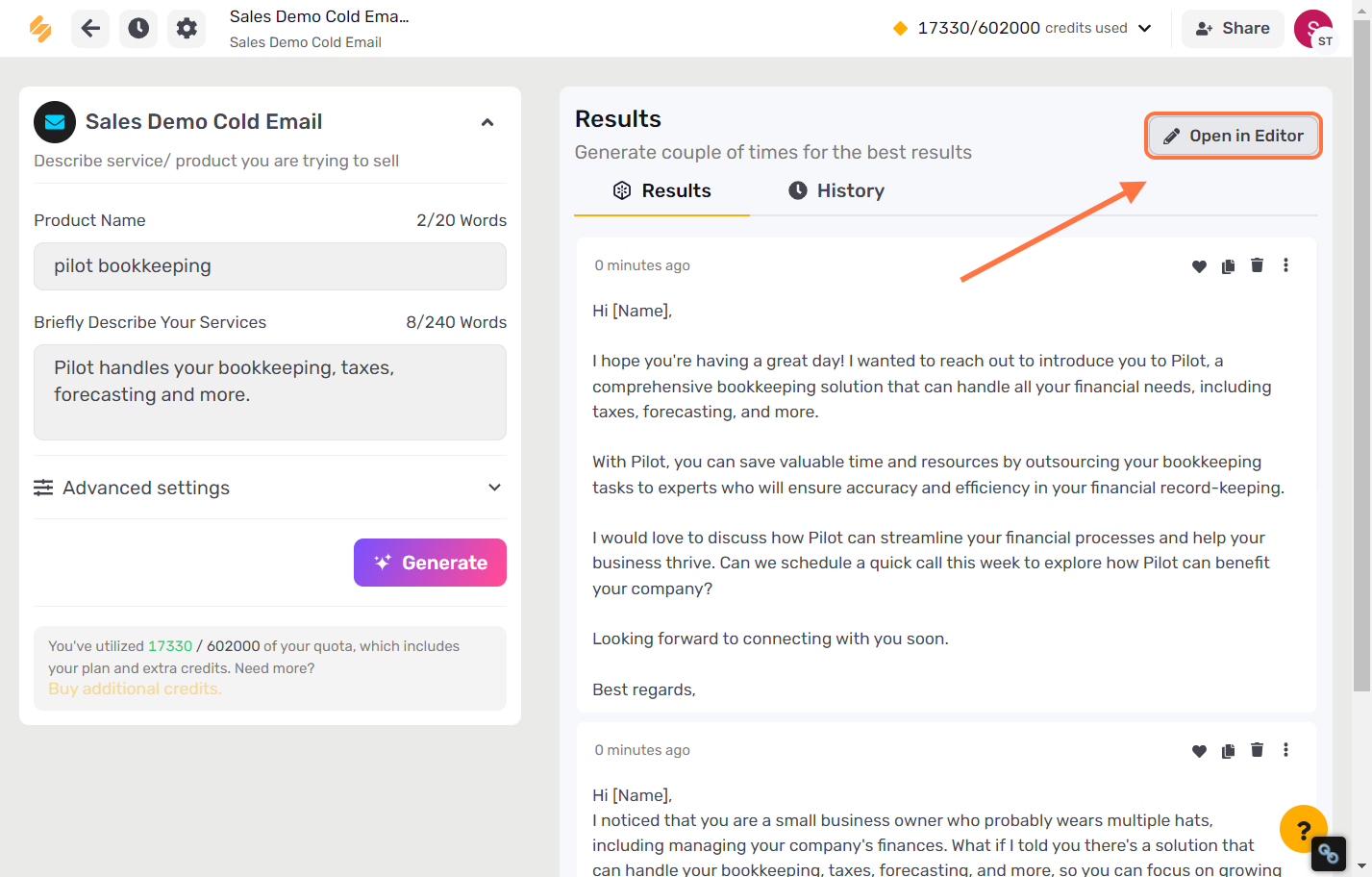The width and height of the screenshot is (1372, 877).
Task: Collapse the Sales Demo Cold Email panel
Action: pos(487,122)
